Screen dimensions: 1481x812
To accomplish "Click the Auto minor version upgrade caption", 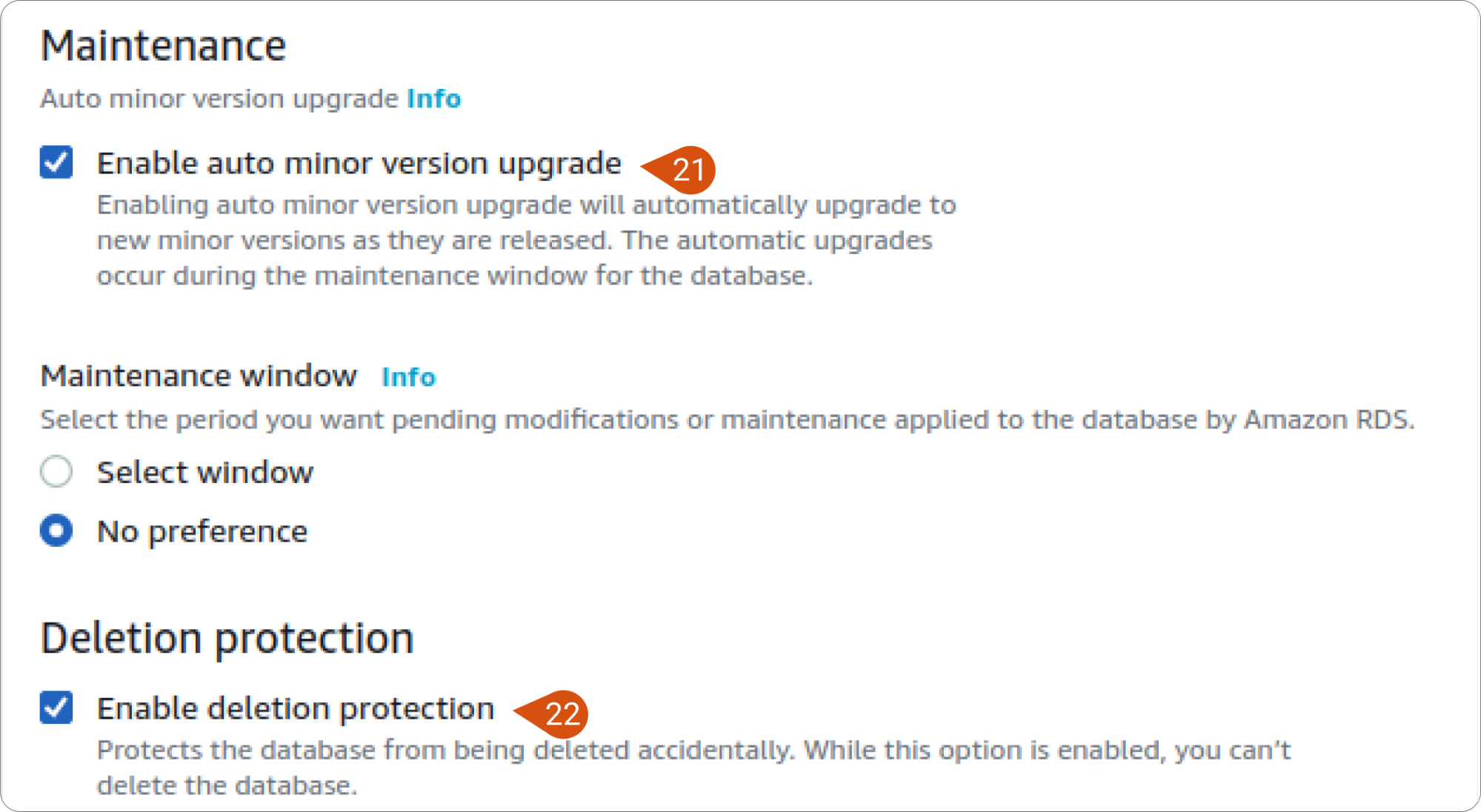I will tap(219, 99).
